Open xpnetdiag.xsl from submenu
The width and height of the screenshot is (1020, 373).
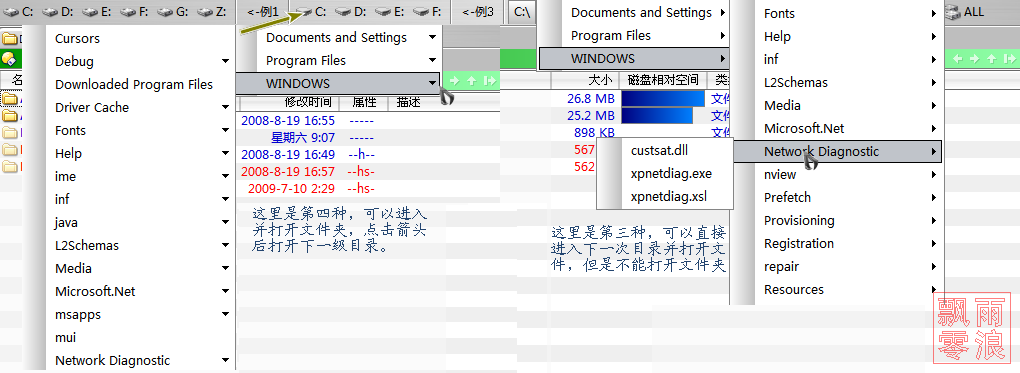669,197
